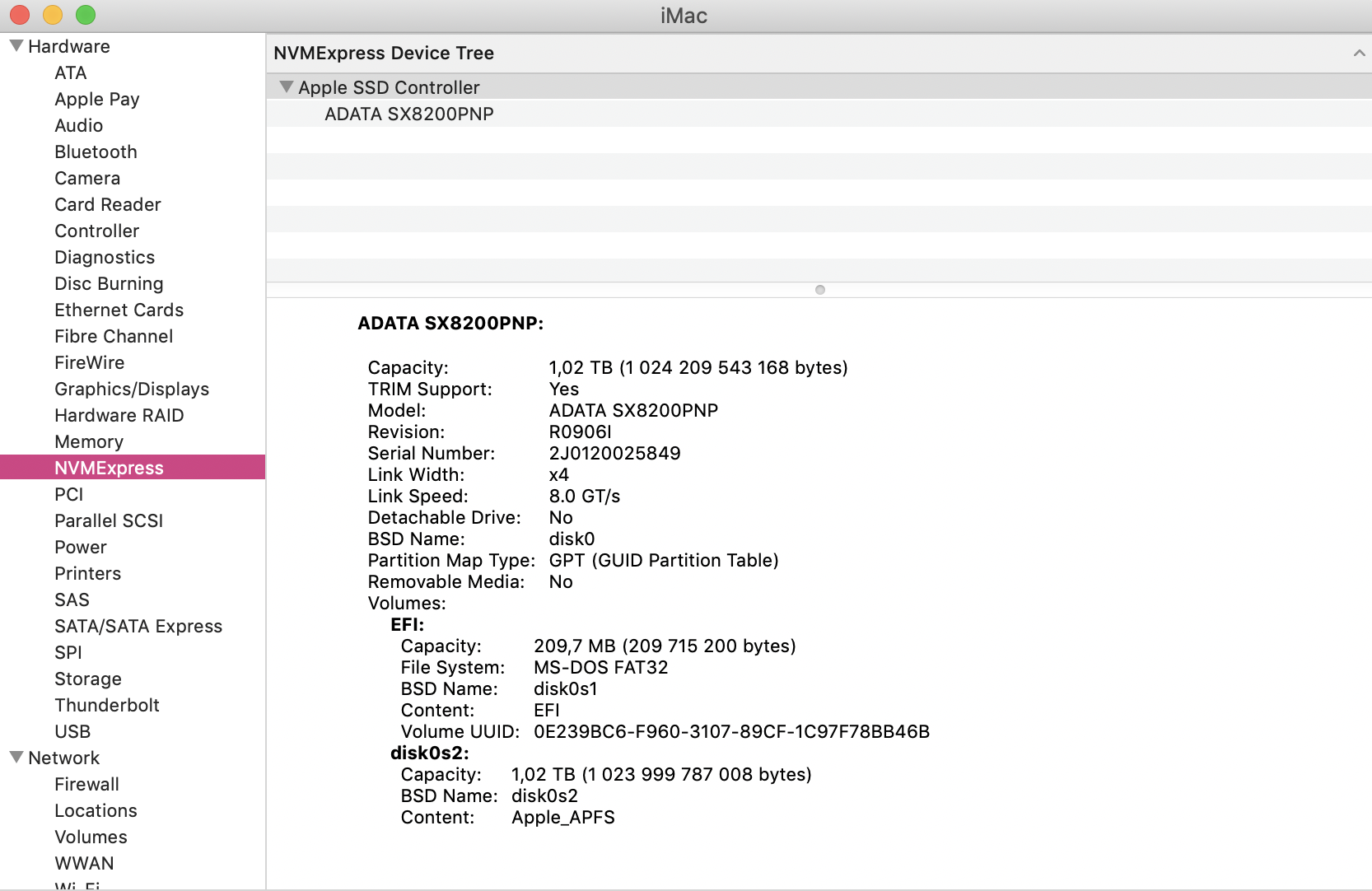The height and width of the screenshot is (891, 1372).
Task: Click the EFI volume heading
Action: click(408, 624)
